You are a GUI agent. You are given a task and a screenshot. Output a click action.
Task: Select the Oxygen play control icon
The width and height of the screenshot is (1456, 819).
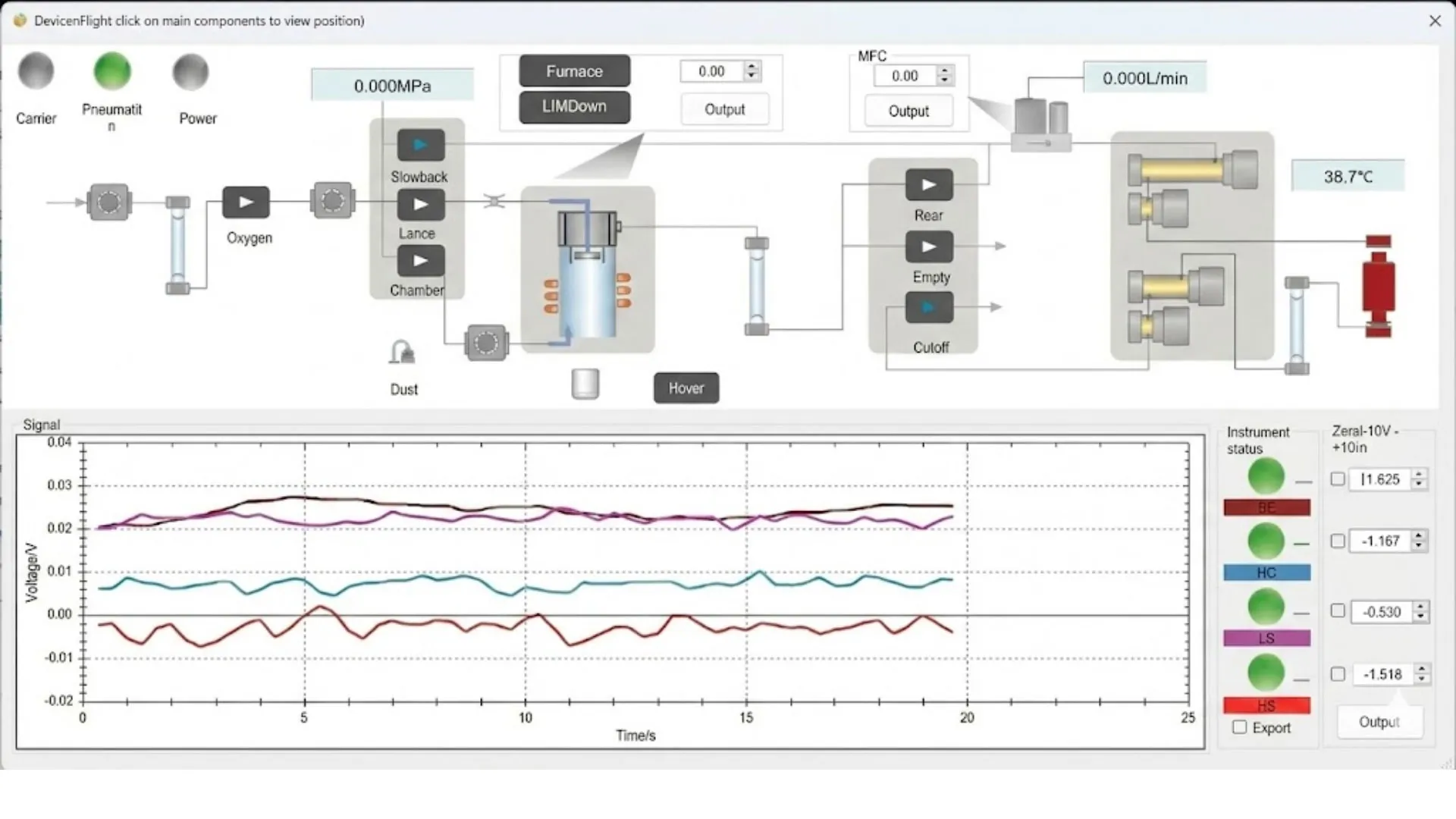(245, 202)
